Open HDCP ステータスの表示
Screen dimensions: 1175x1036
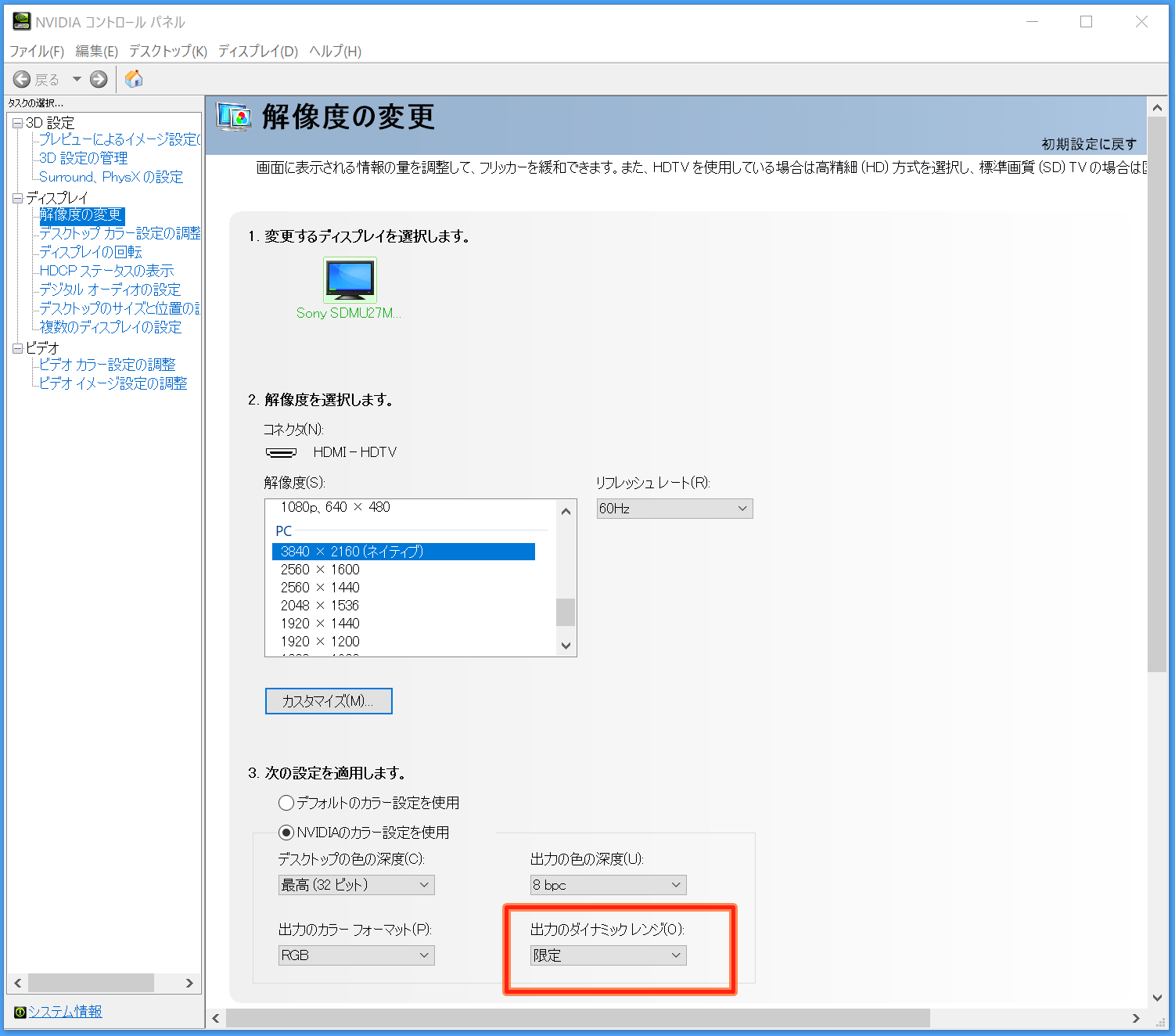[106, 271]
